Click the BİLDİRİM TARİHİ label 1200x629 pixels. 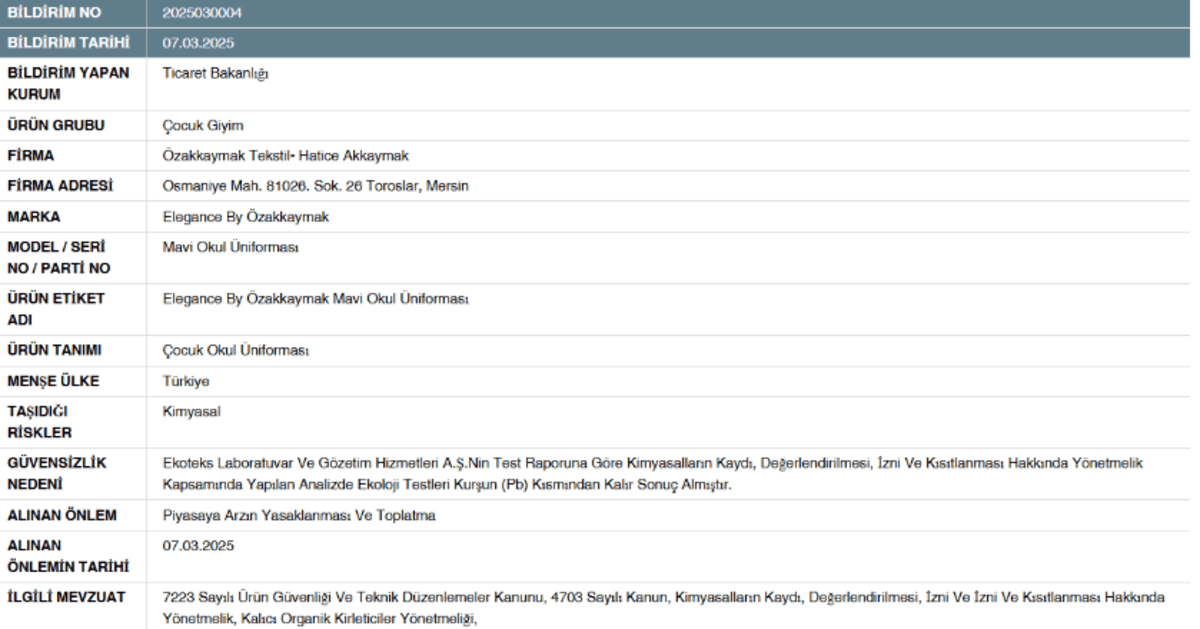[x=68, y=43]
